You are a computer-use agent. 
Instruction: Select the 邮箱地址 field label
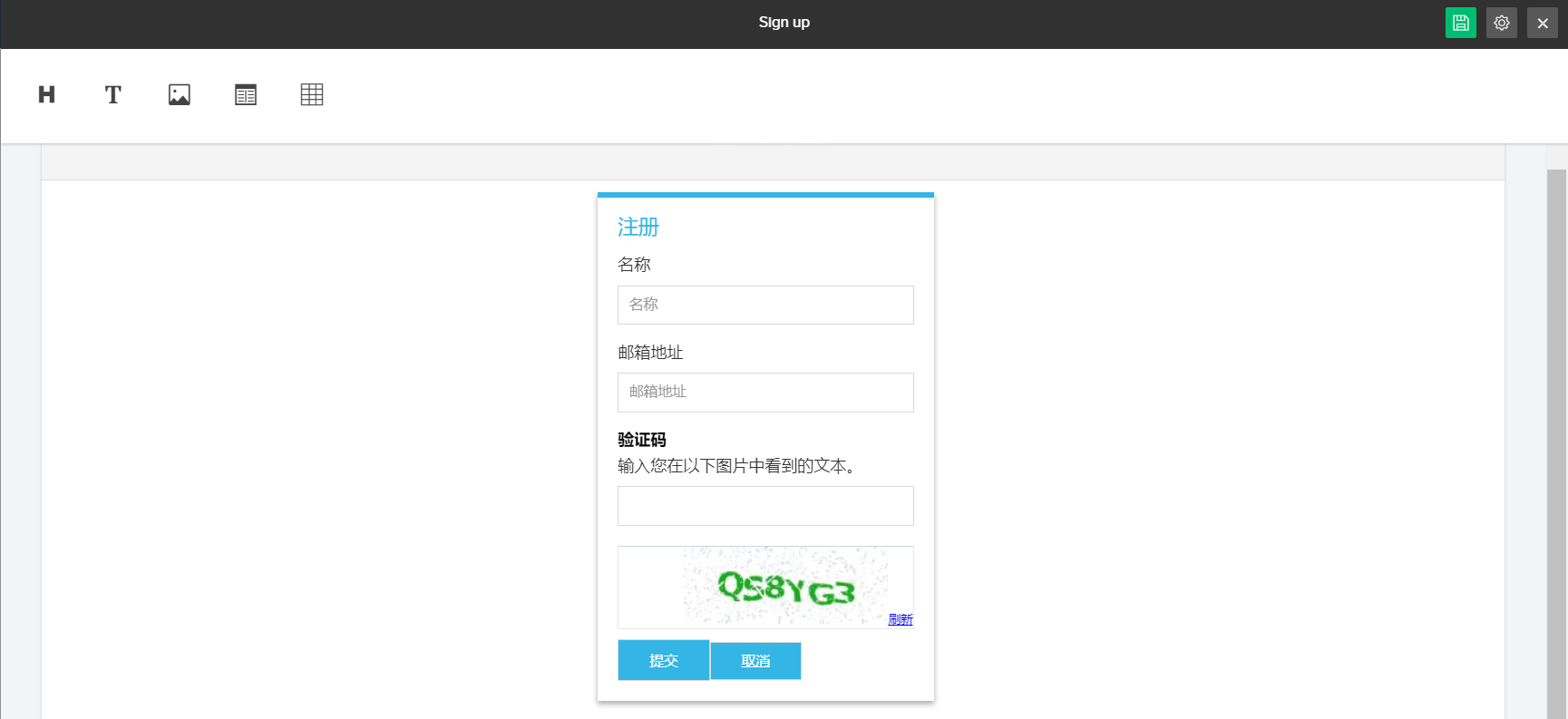(650, 353)
